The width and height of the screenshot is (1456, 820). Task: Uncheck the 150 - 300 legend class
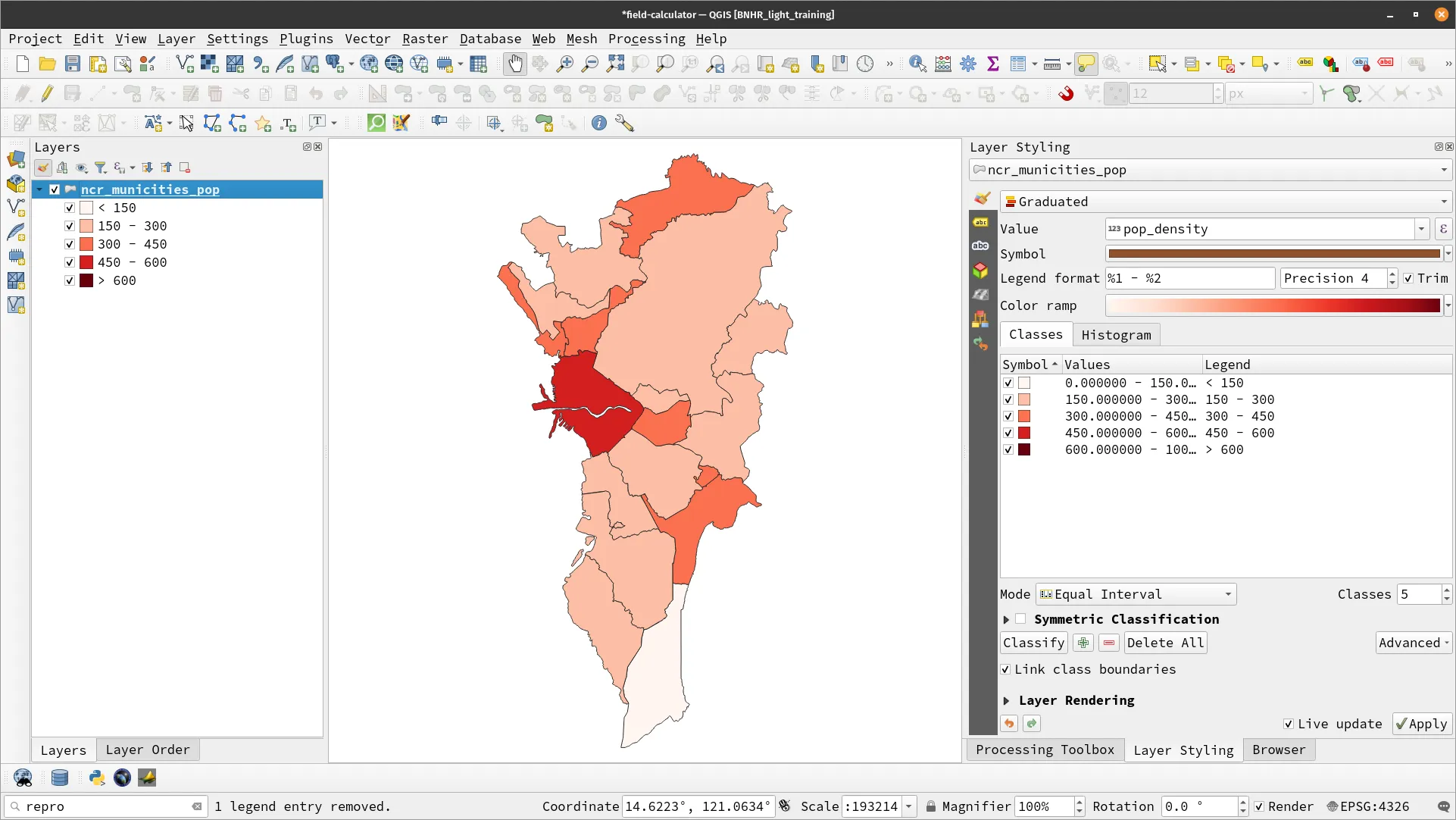click(70, 225)
